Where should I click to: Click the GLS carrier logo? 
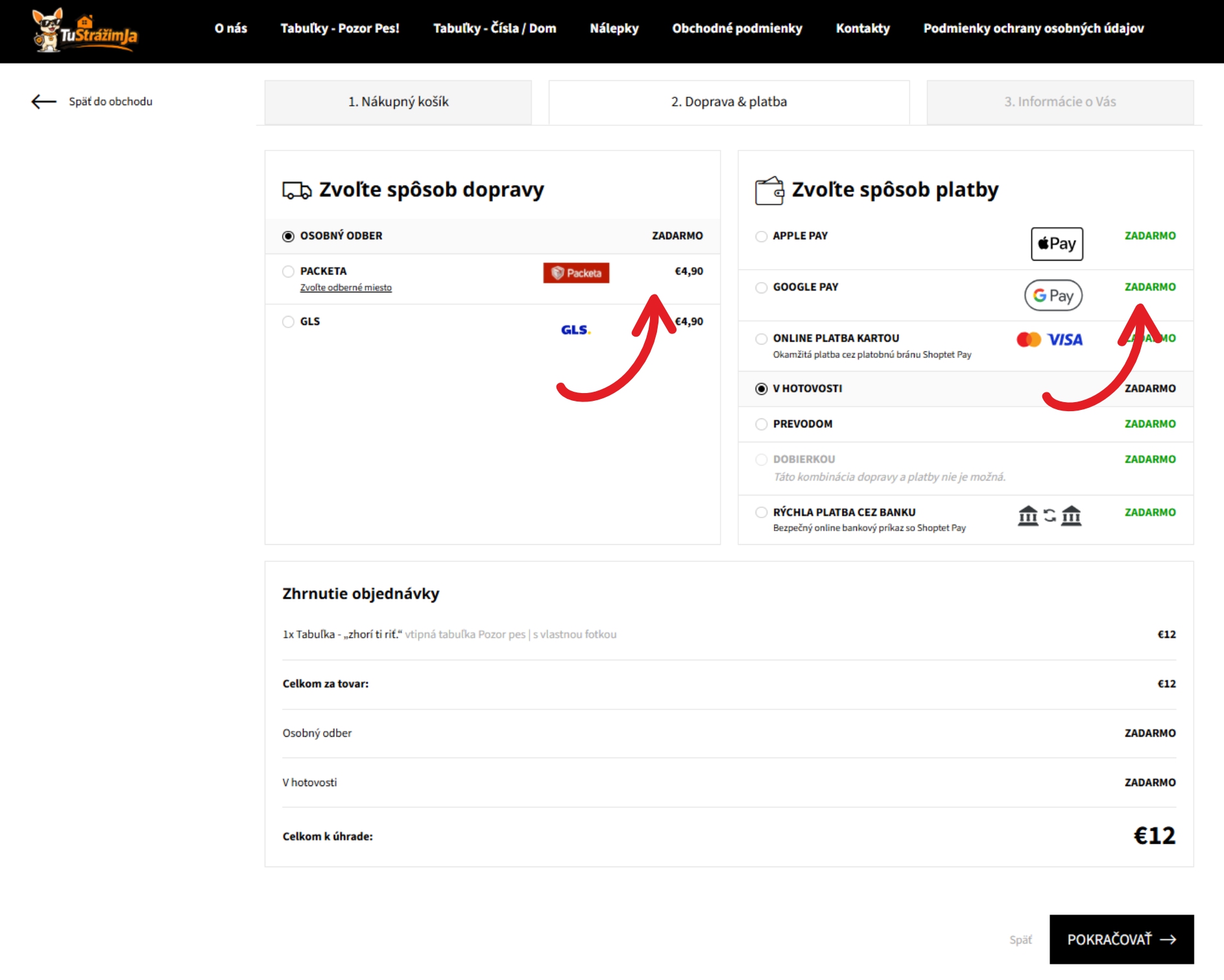[x=575, y=329]
